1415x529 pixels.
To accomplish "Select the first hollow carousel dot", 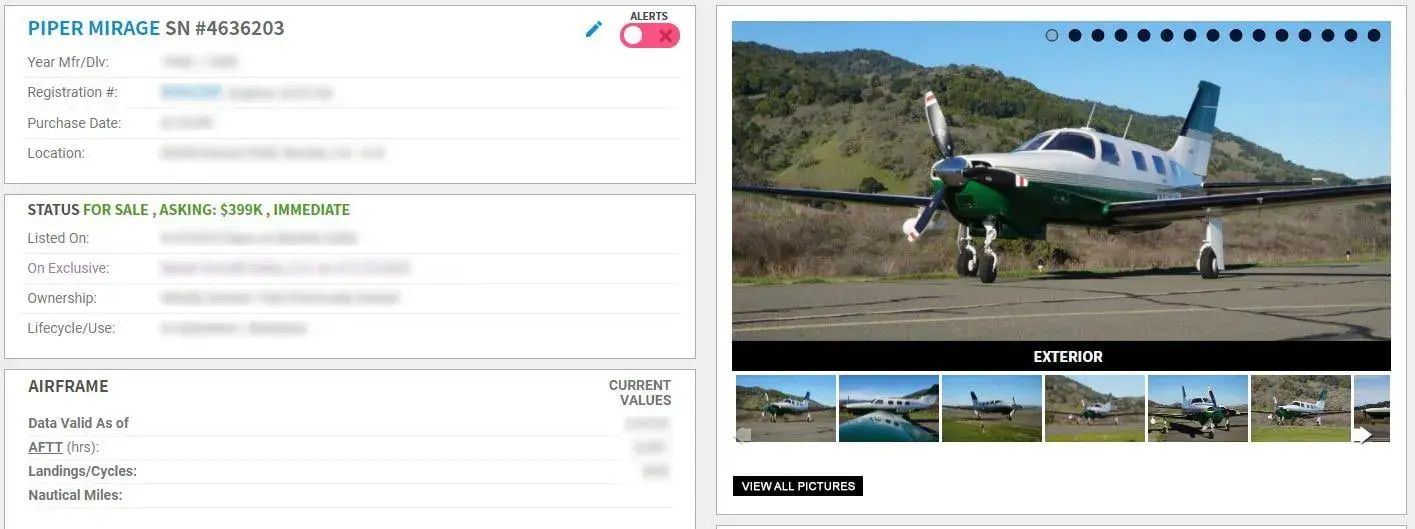I will tap(1051, 35).
